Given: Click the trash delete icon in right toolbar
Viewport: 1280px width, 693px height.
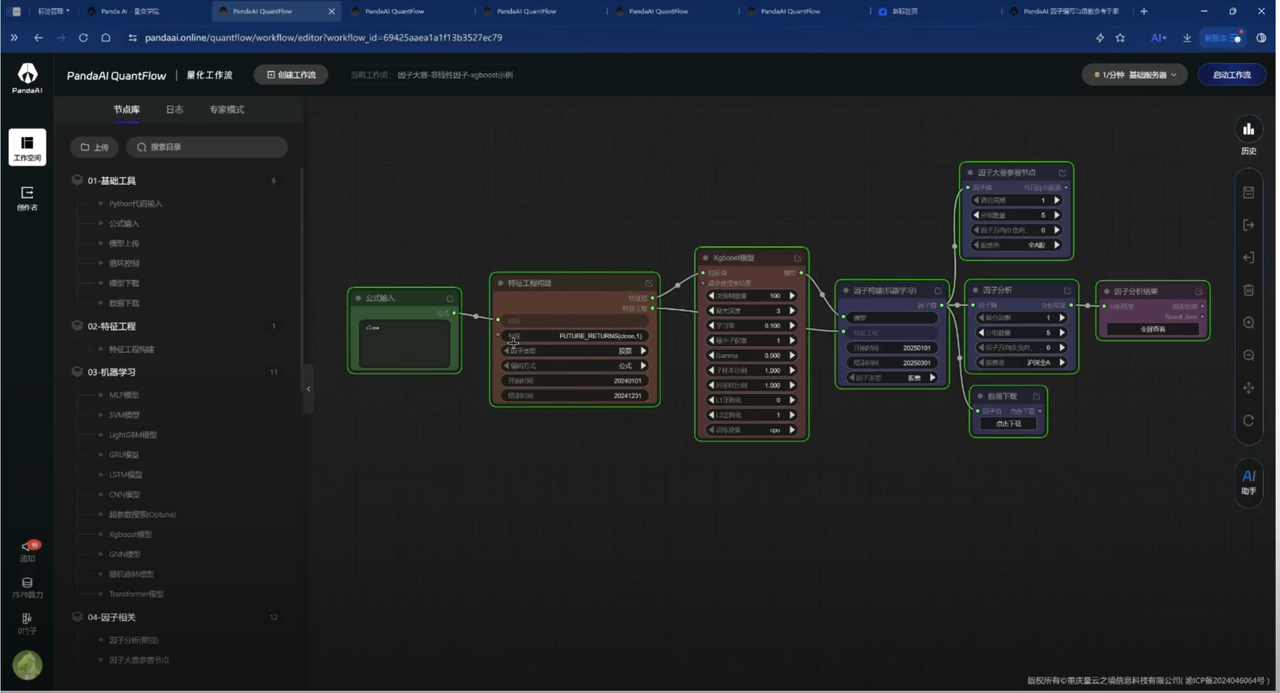Looking at the screenshot, I should pyautogui.click(x=1248, y=290).
